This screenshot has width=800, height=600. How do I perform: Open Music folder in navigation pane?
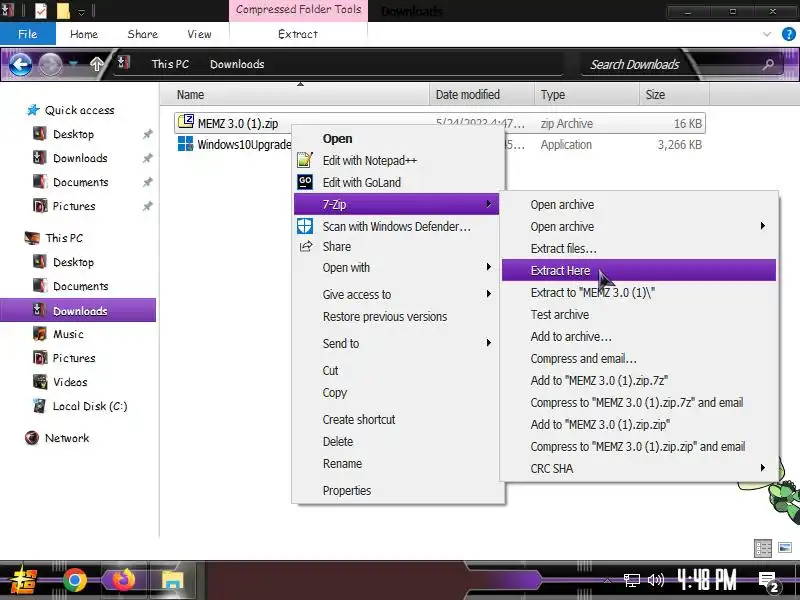click(x=68, y=334)
